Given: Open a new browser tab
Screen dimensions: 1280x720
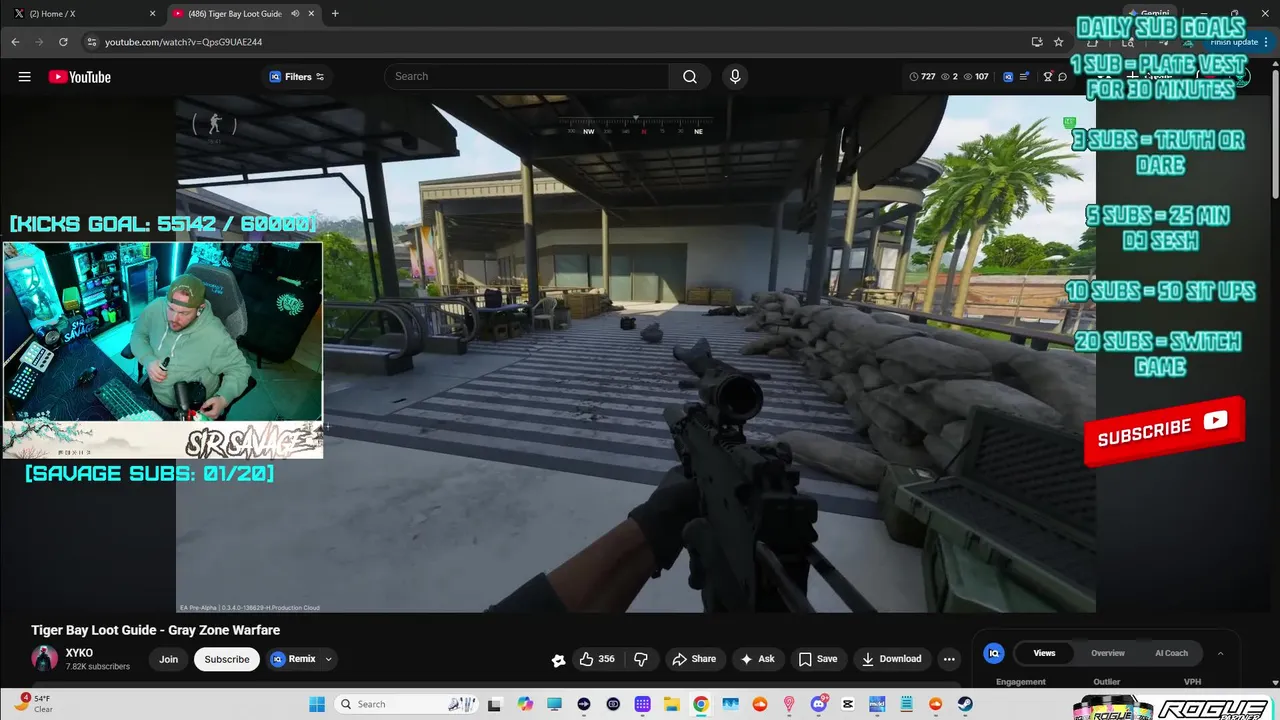Looking at the screenshot, I should [335, 14].
